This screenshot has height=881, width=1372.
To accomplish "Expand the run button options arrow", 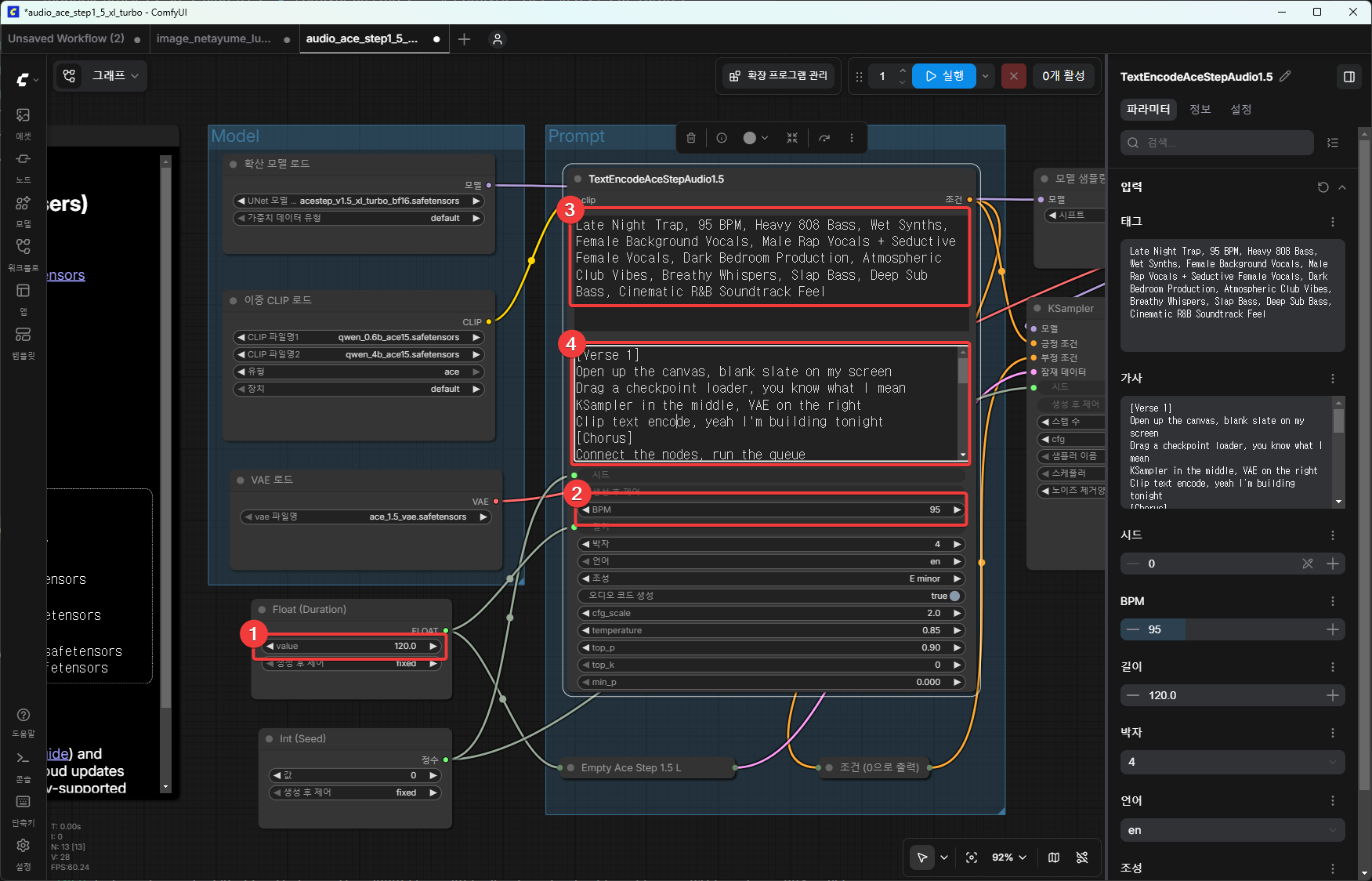I will (985, 76).
